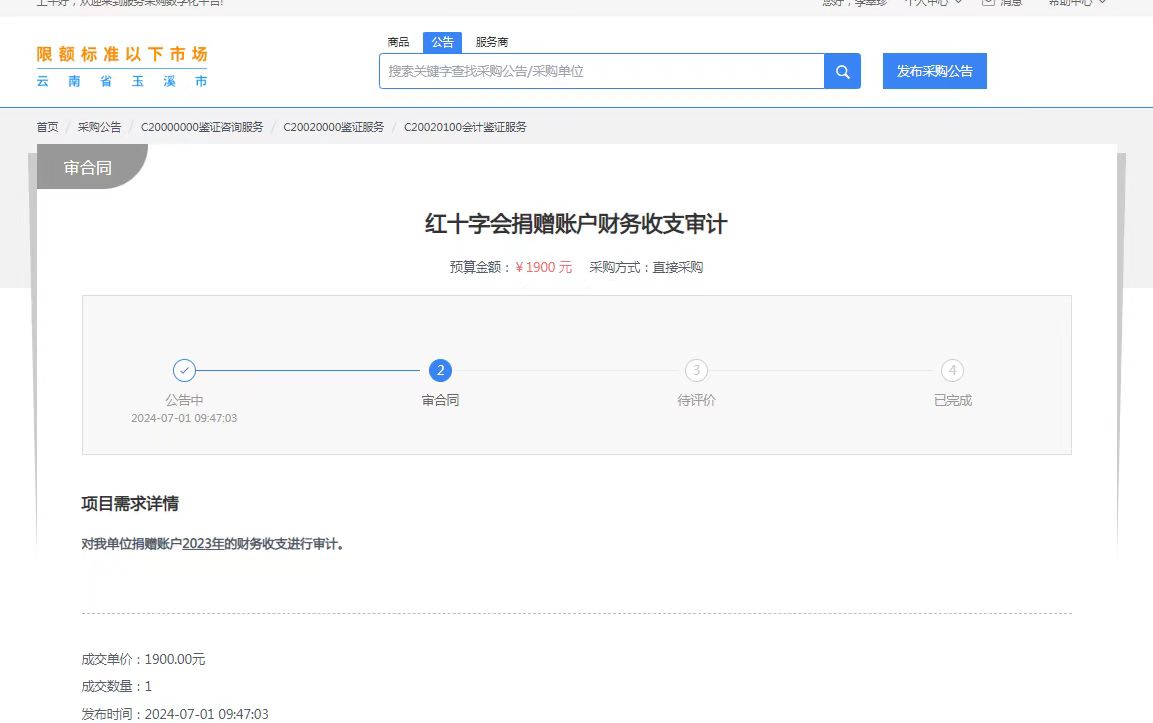Click the gray 审合同 status badge
The height and width of the screenshot is (723, 1153).
pos(91,167)
